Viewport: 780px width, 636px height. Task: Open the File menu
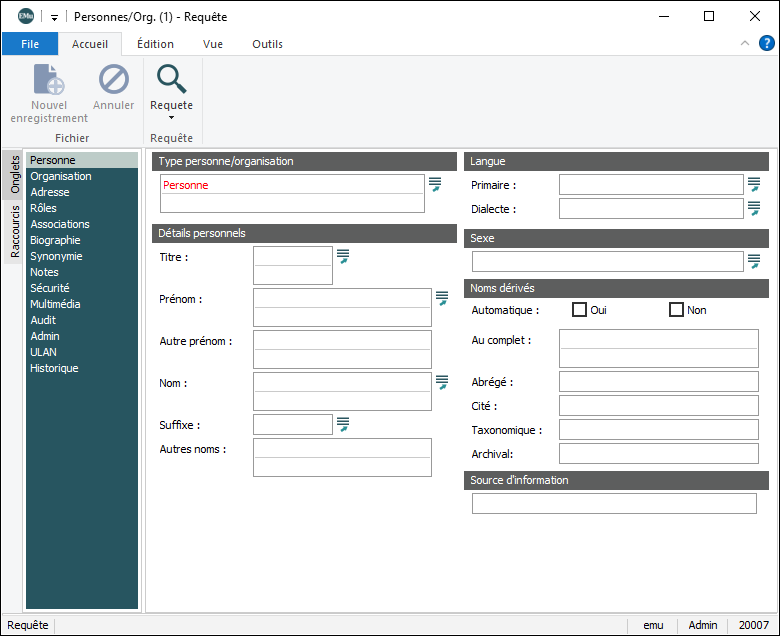pyautogui.click(x=30, y=44)
